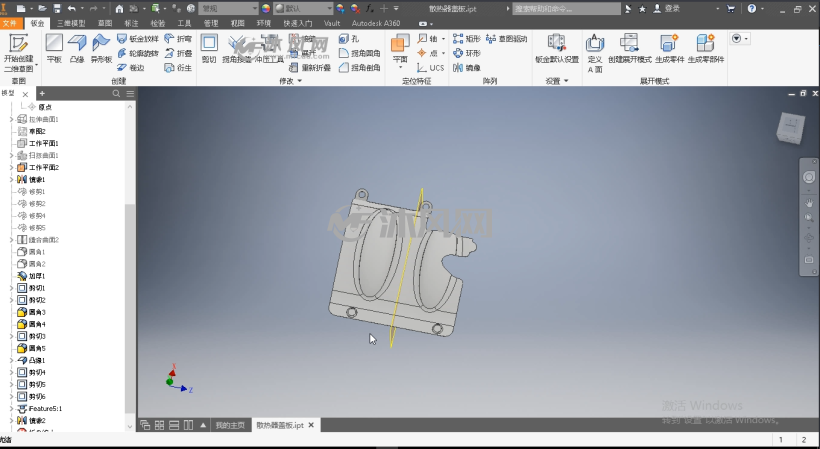820x449 pixels.
Task: Click the 草图驱动 sketch driven pattern tool
Action: tap(506, 39)
